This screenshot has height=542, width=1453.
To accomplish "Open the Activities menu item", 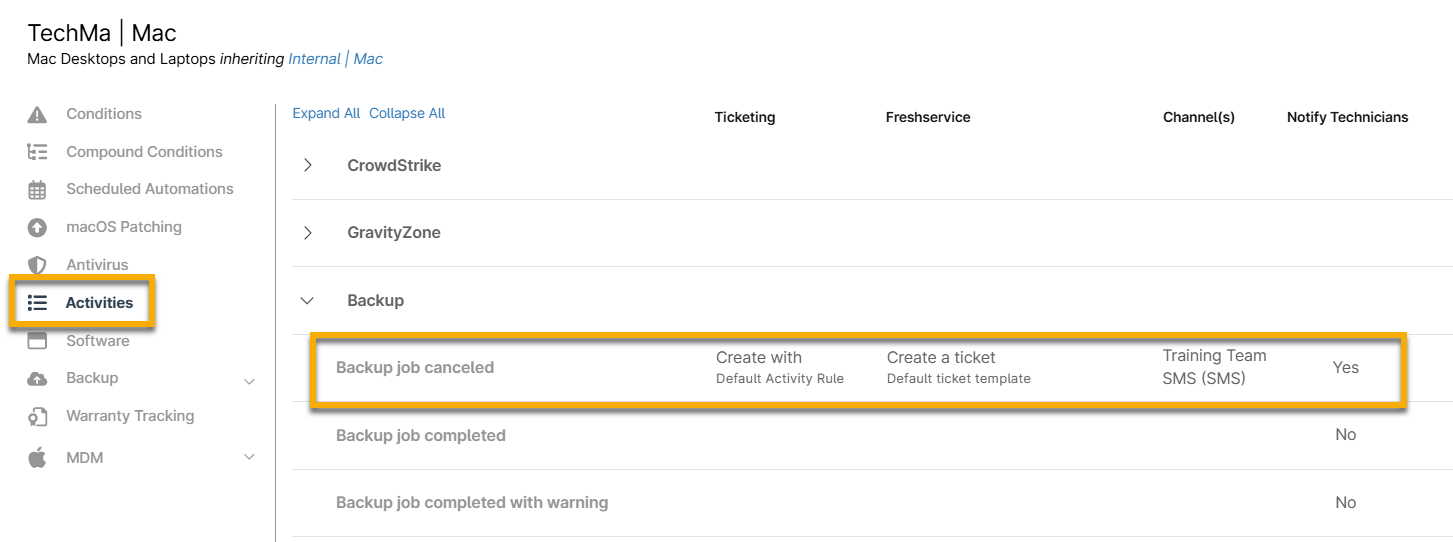I will [99, 303].
